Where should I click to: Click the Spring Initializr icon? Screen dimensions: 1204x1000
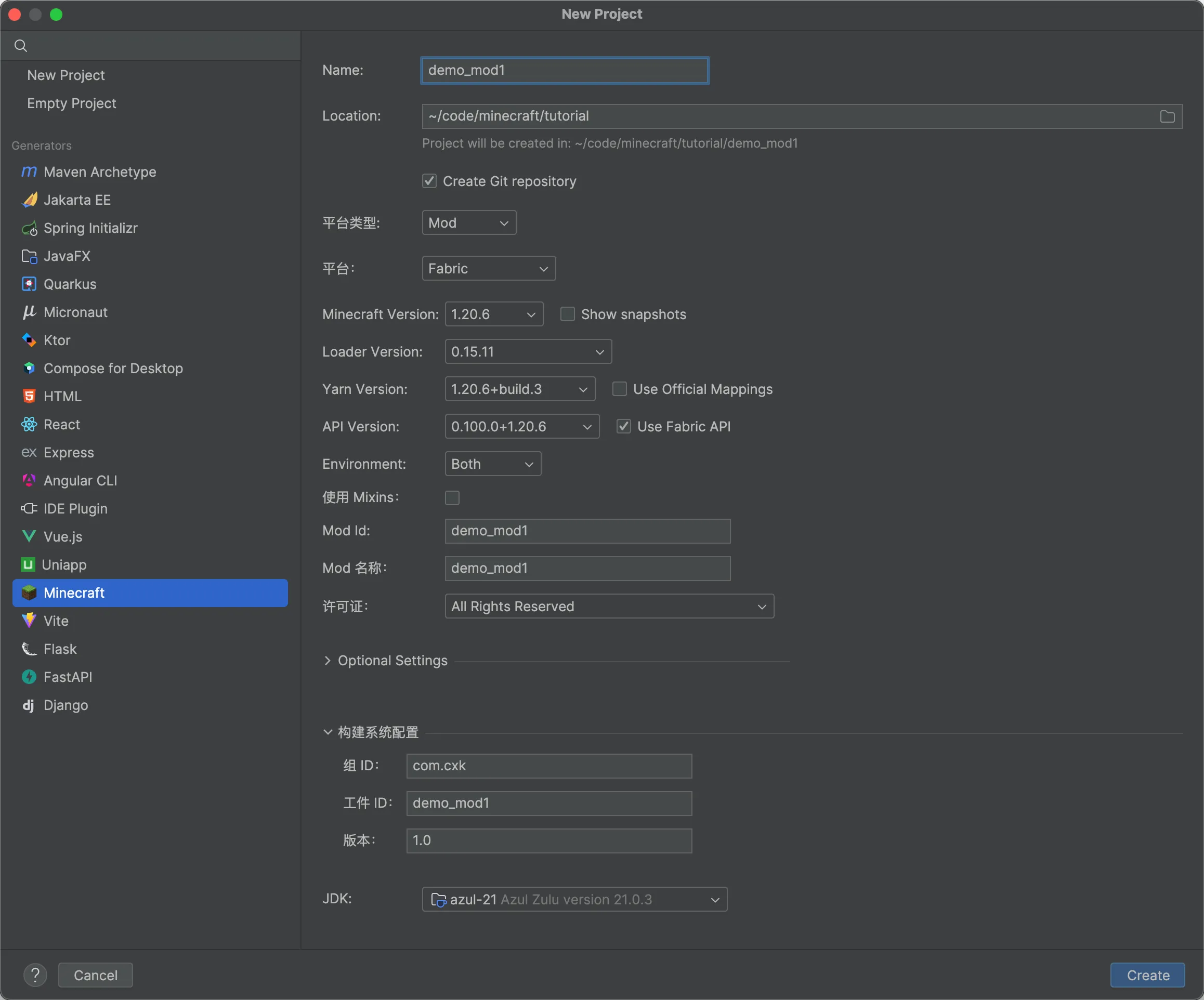pos(29,228)
